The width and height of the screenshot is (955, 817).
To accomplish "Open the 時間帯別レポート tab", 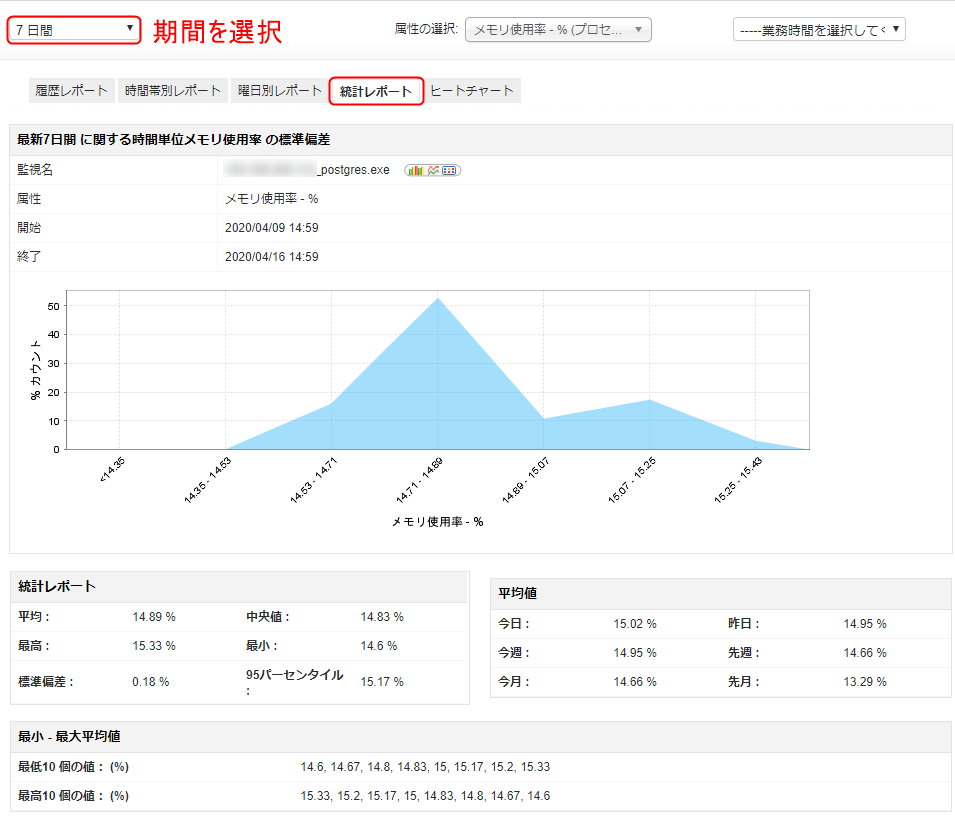I will [173, 91].
